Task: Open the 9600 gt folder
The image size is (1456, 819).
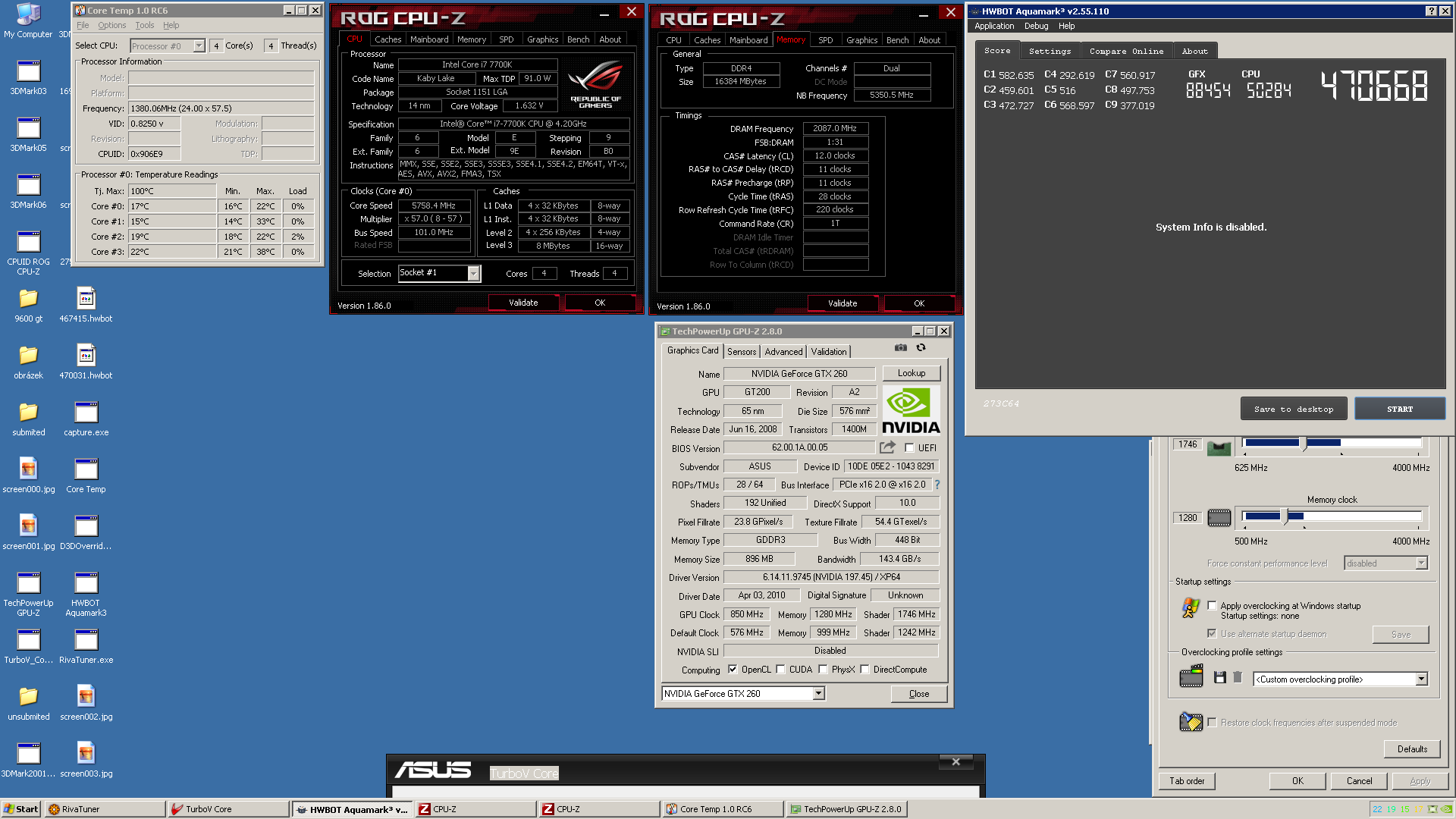Action: (x=29, y=305)
